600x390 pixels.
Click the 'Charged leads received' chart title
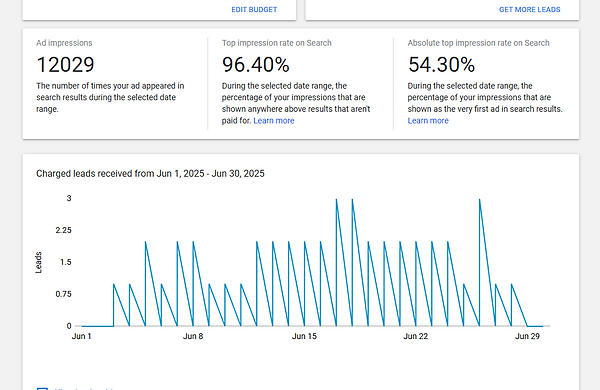(x=150, y=174)
